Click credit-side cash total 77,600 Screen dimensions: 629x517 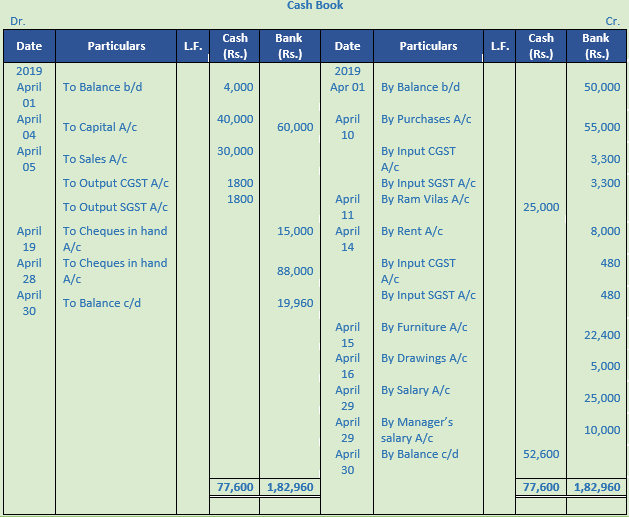[x=541, y=487]
